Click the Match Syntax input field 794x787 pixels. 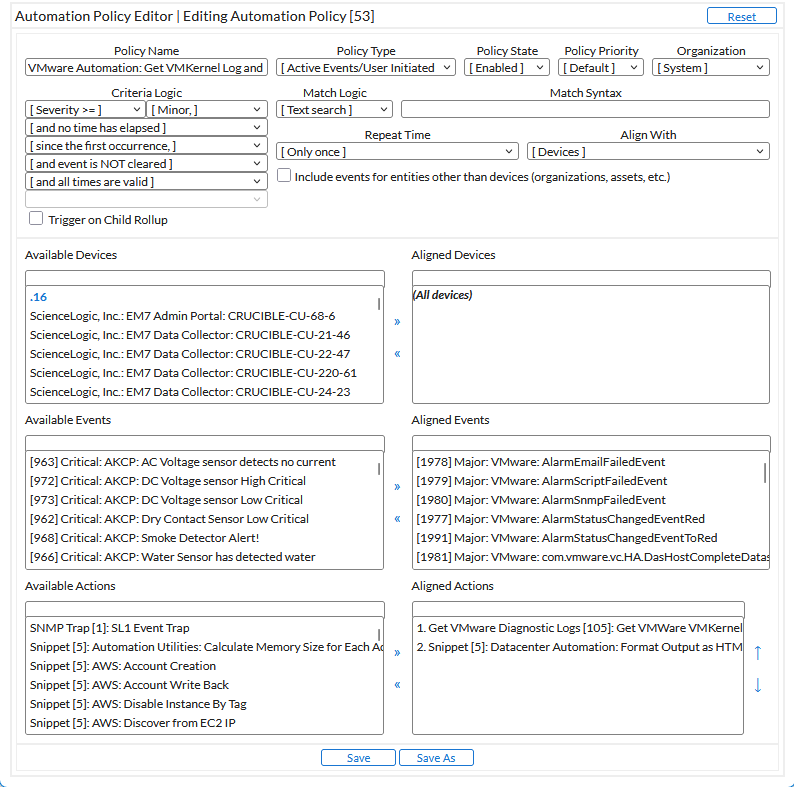click(x=585, y=109)
